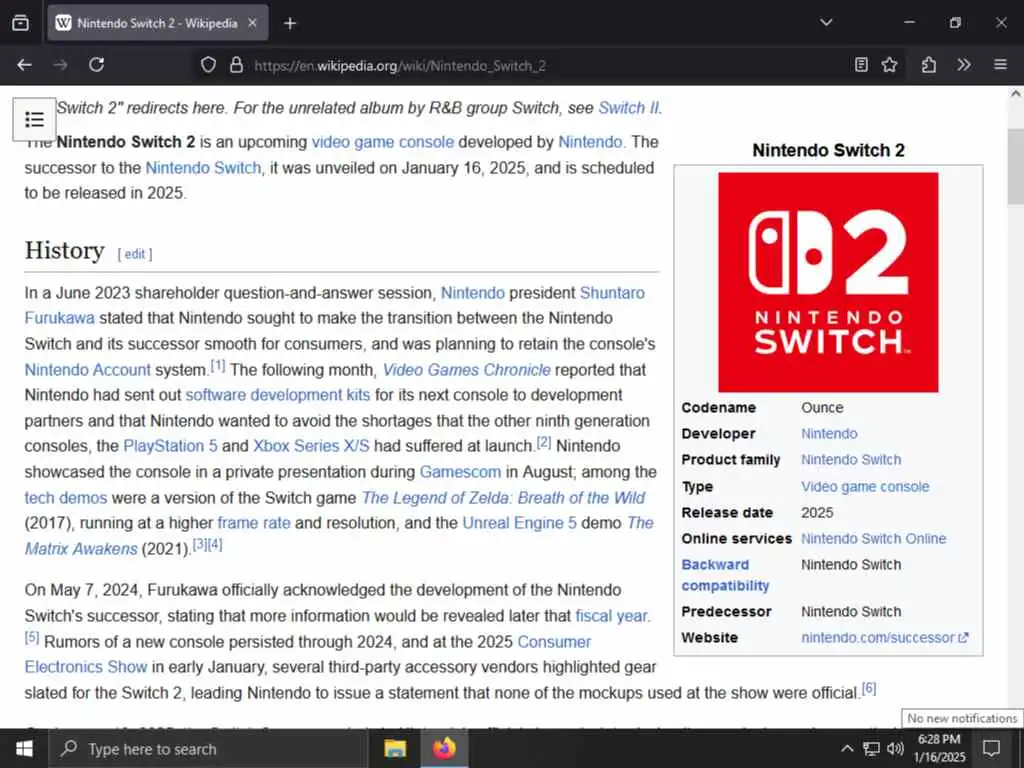Reload the current page
This screenshot has width=1024, height=768.
[x=97, y=65]
